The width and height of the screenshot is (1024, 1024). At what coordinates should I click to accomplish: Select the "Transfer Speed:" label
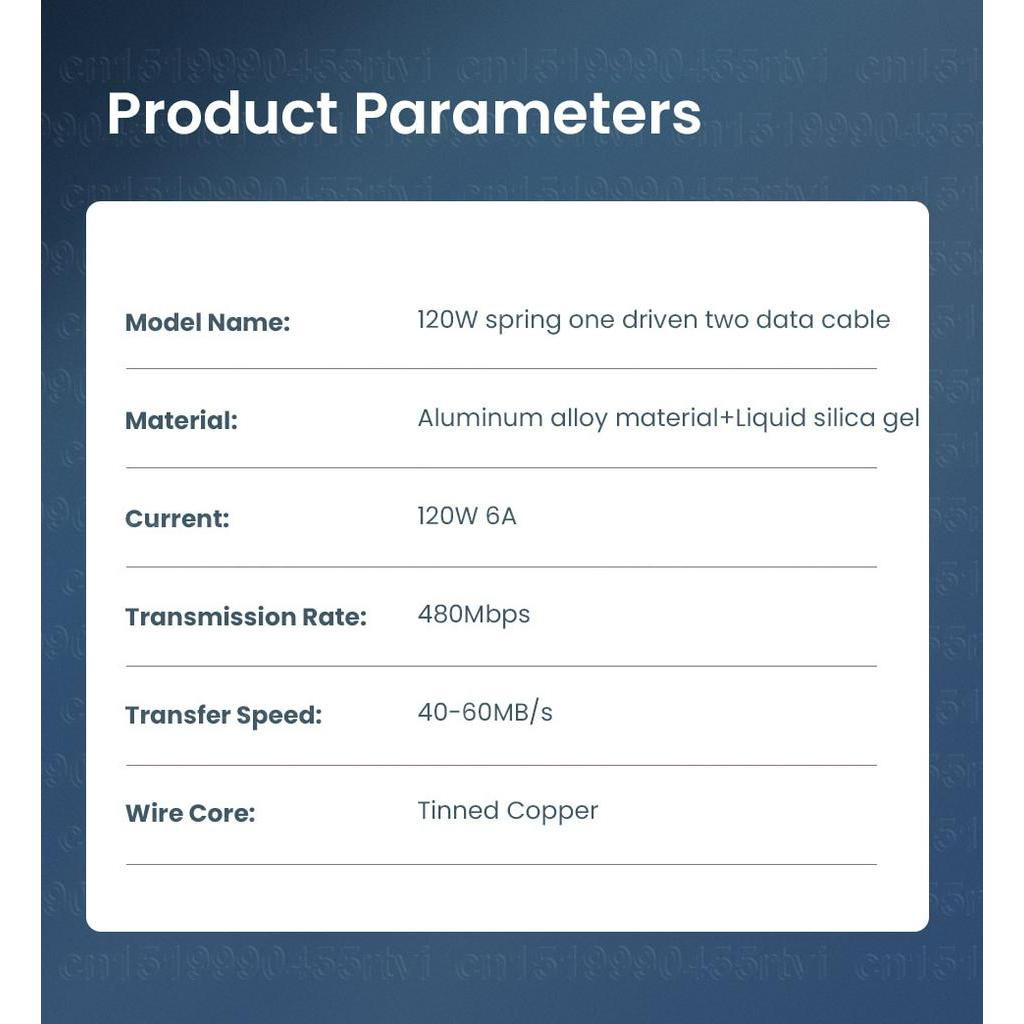coord(223,716)
